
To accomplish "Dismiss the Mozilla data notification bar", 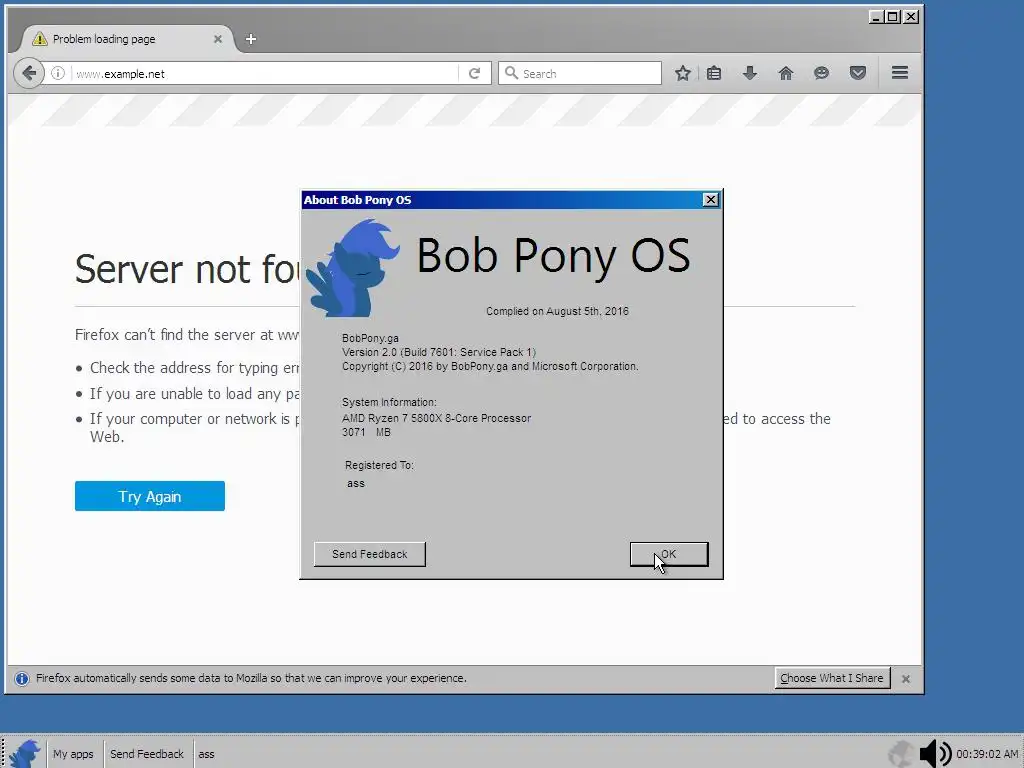I will click(x=906, y=679).
